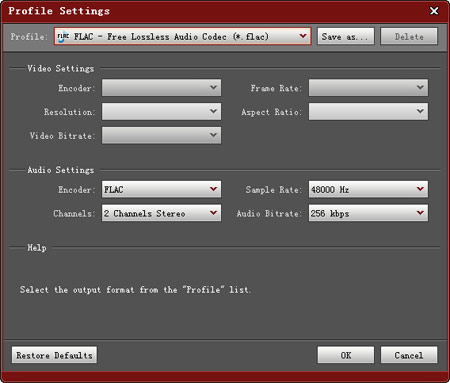Viewport: 450px width, 383px height.
Task: Click the Delete button
Action: click(x=409, y=36)
